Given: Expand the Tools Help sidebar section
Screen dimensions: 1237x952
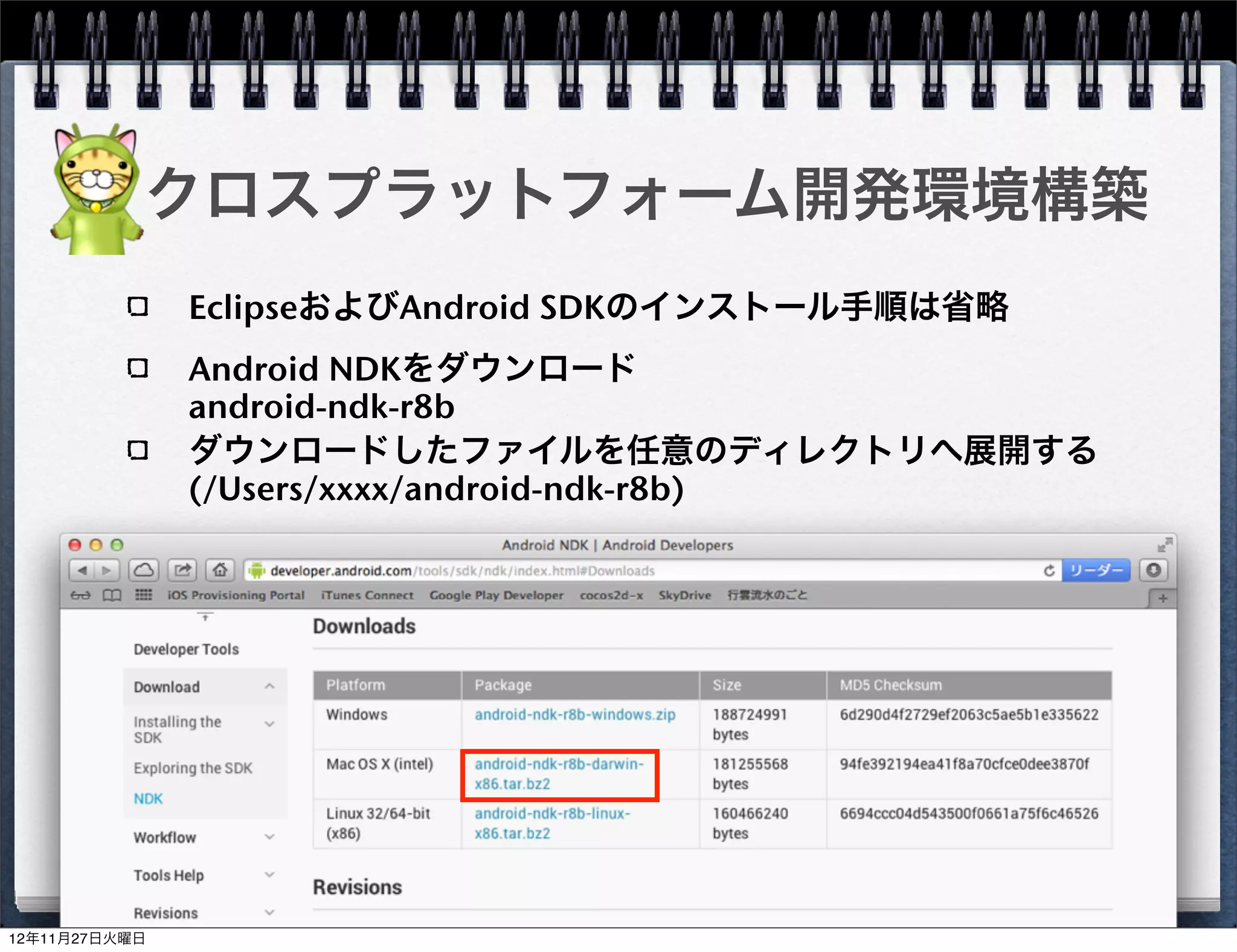Looking at the screenshot, I should click(x=269, y=875).
